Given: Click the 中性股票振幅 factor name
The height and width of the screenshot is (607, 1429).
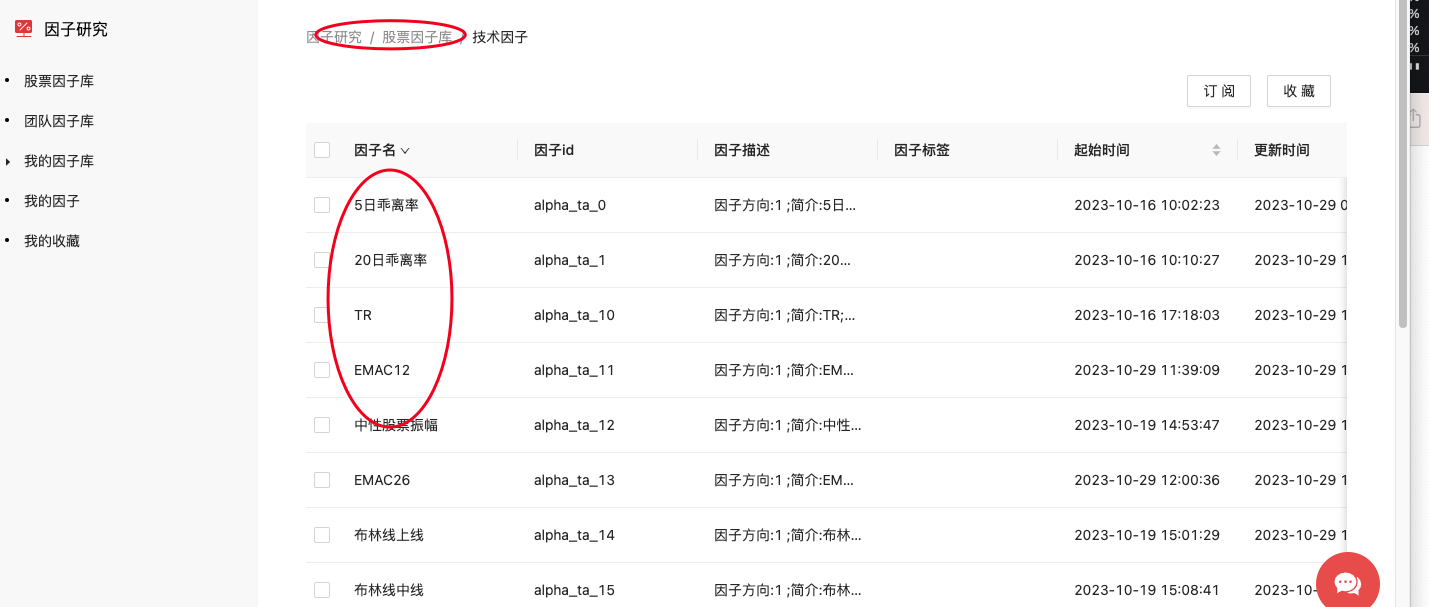Looking at the screenshot, I should tap(396, 425).
